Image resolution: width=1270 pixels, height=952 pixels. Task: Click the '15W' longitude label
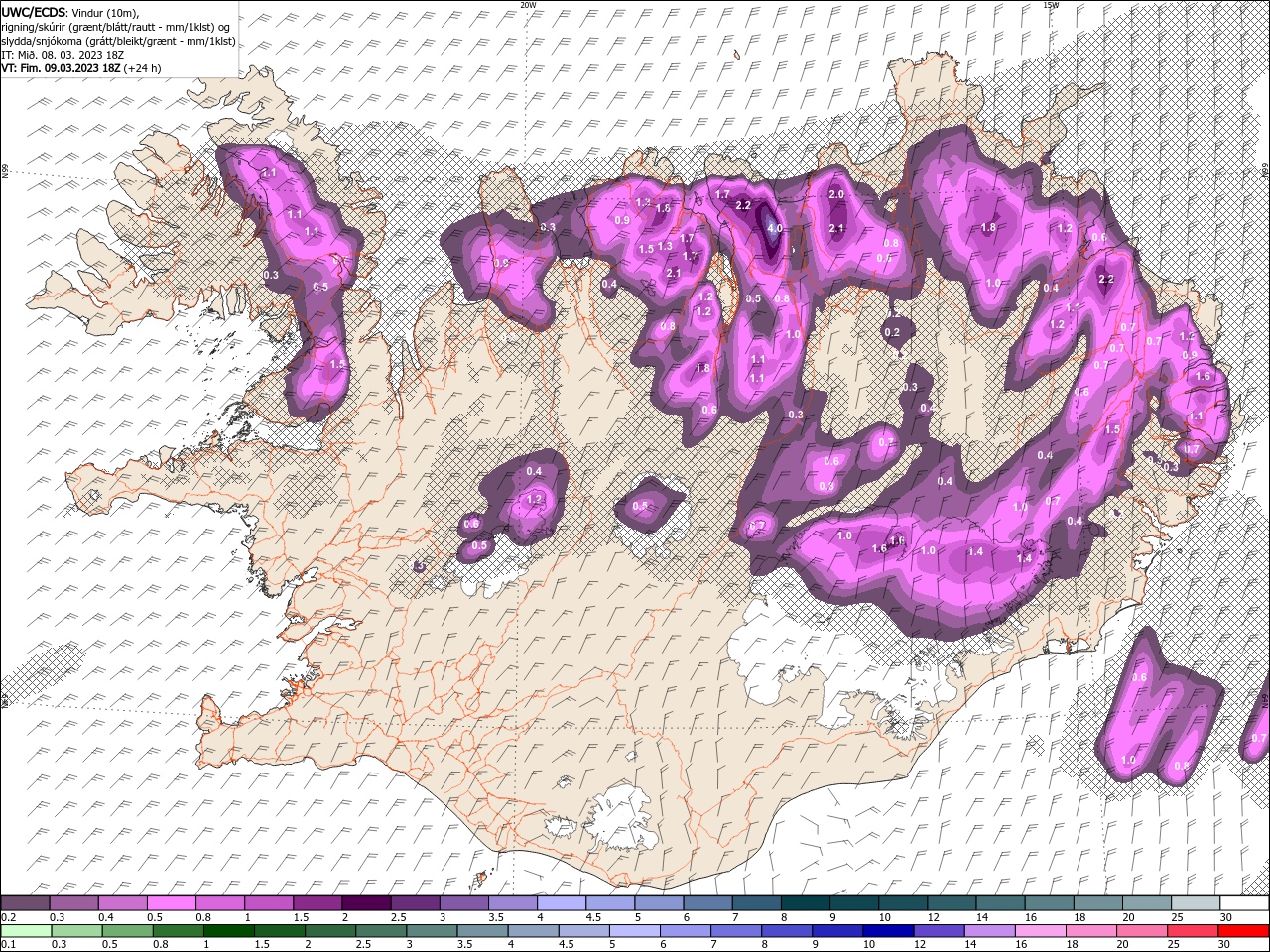pos(1051,5)
